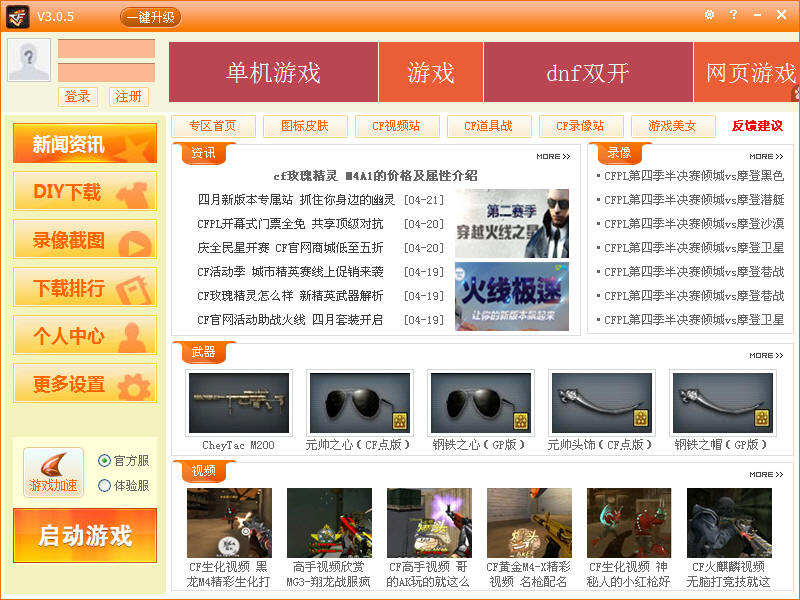800x600 pixels.
Task: Click the username input field
Action: (x=106, y=49)
